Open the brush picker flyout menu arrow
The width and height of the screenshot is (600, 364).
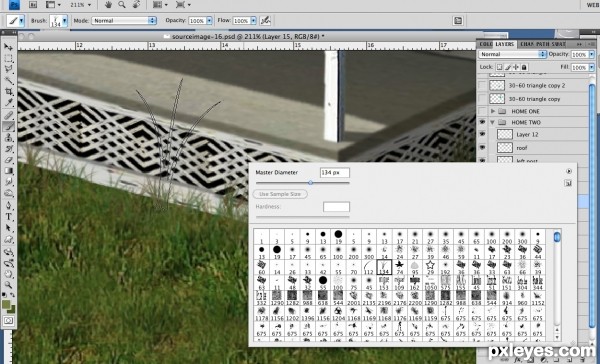pyautogui.click(x=569, y=171)
